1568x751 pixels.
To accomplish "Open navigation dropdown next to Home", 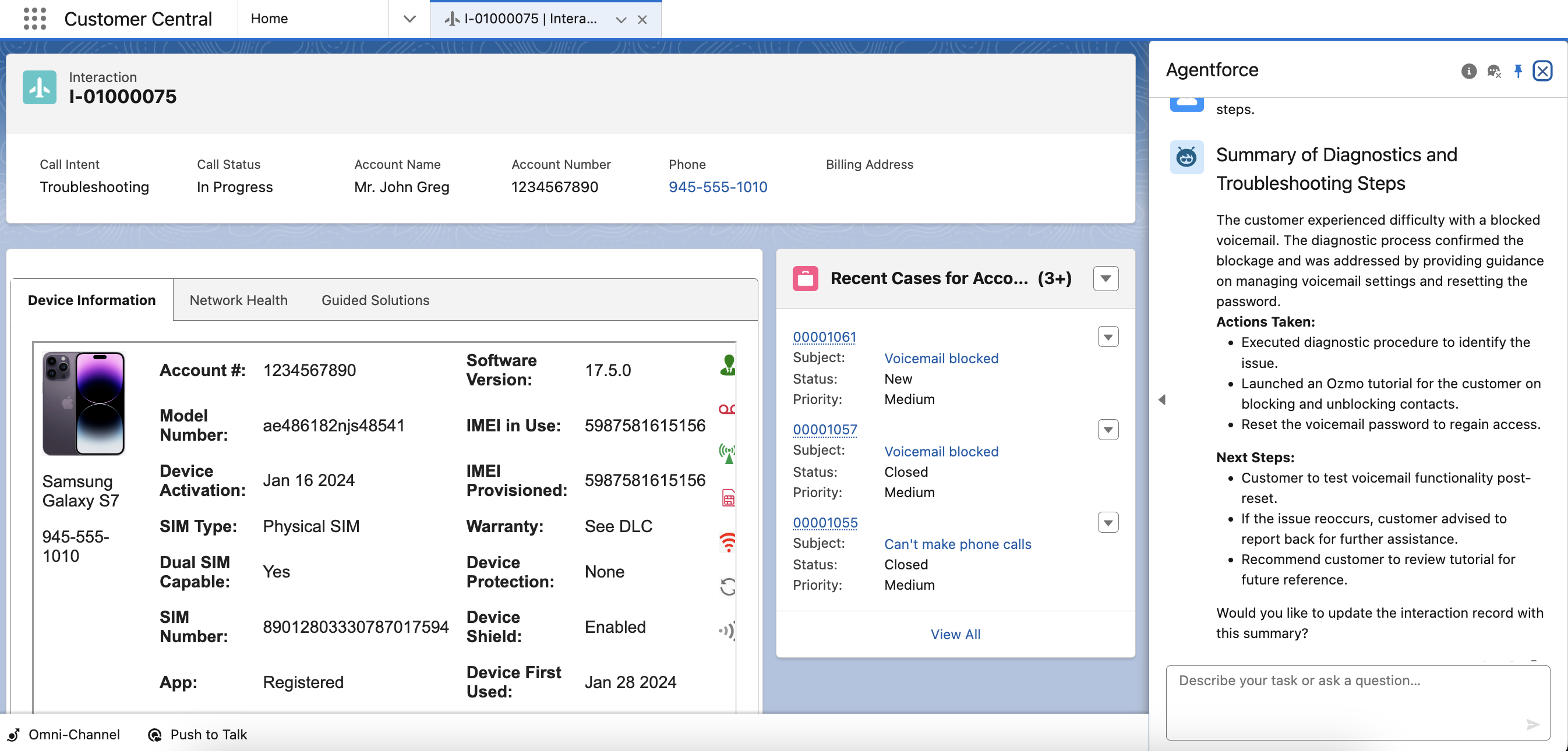I will point(409,19).
